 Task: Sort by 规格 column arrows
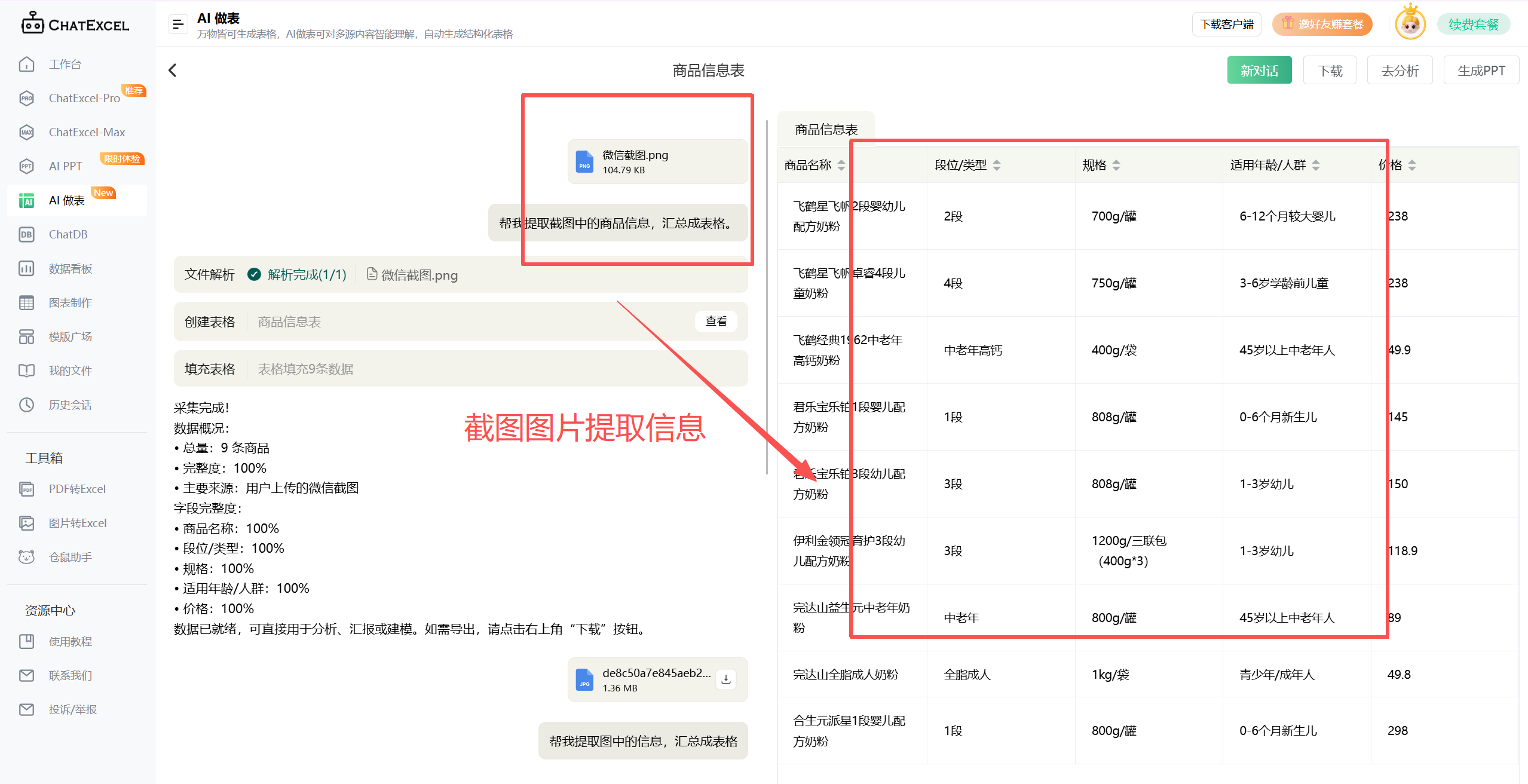coord(1116,165)
